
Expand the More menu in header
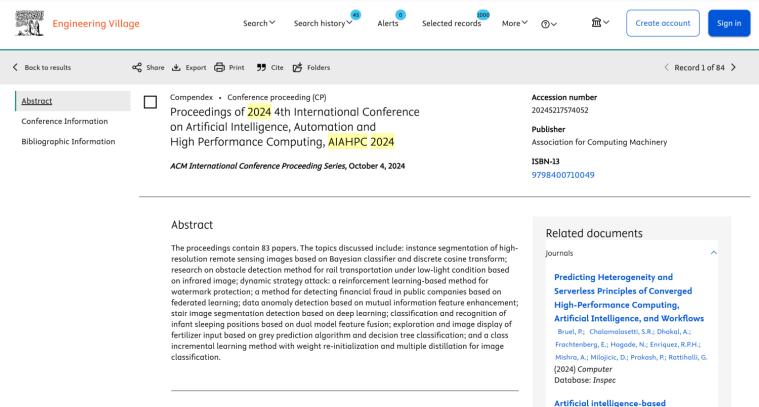515,23
